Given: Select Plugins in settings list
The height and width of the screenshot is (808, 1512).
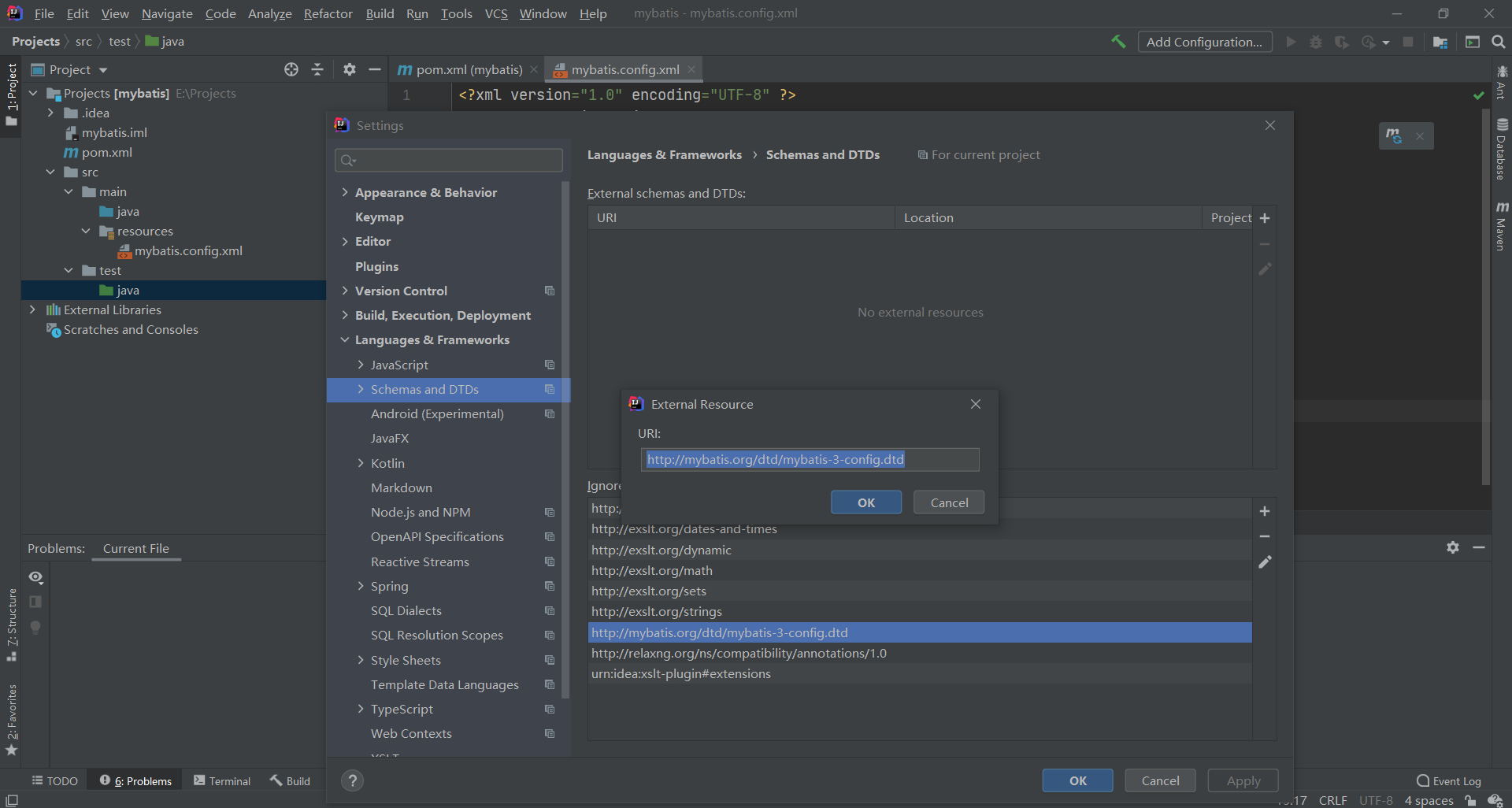Looking at the screenshot, I should (x=376, y=266).
